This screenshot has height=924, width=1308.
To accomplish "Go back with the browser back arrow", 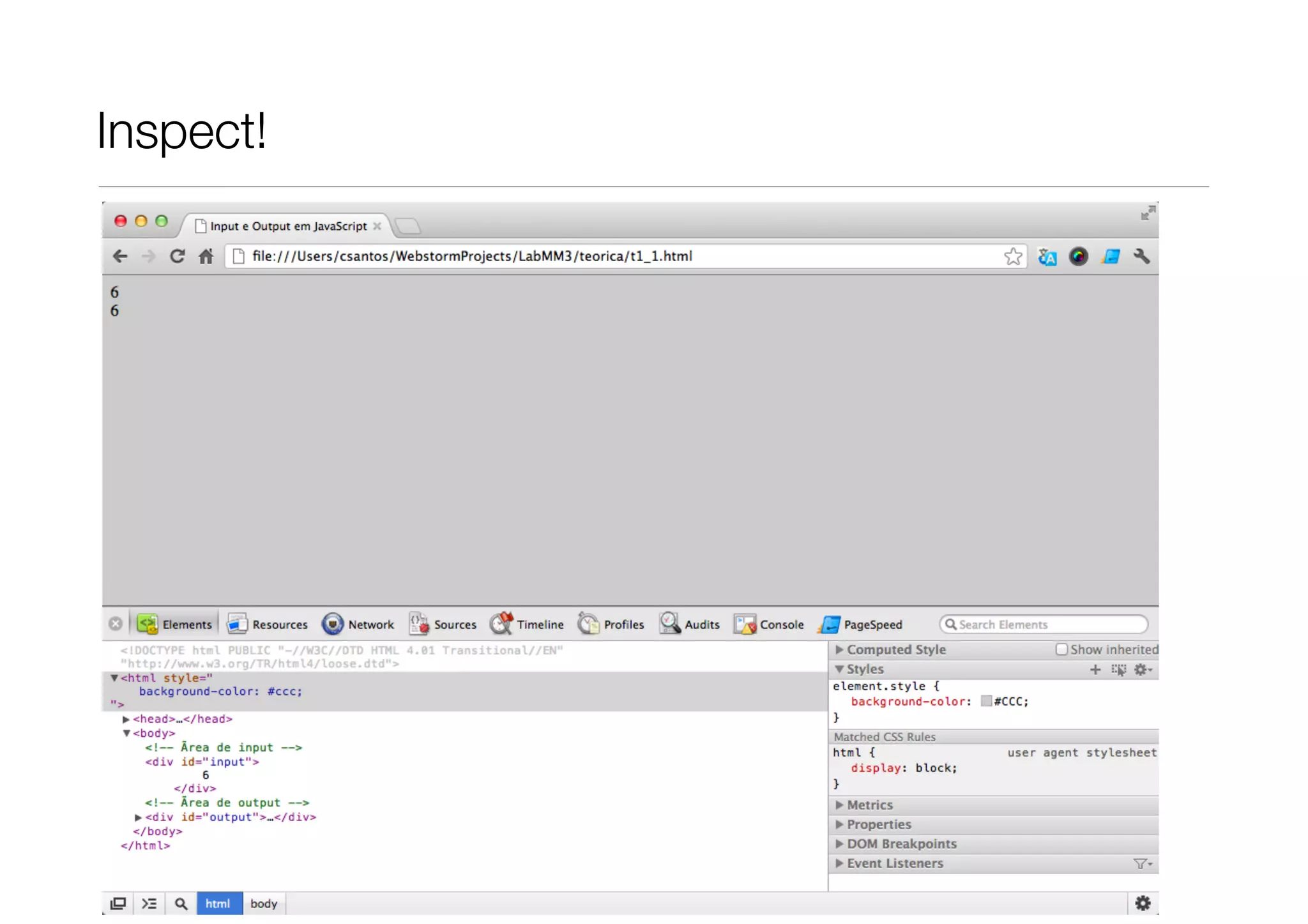I will point(120,257).
